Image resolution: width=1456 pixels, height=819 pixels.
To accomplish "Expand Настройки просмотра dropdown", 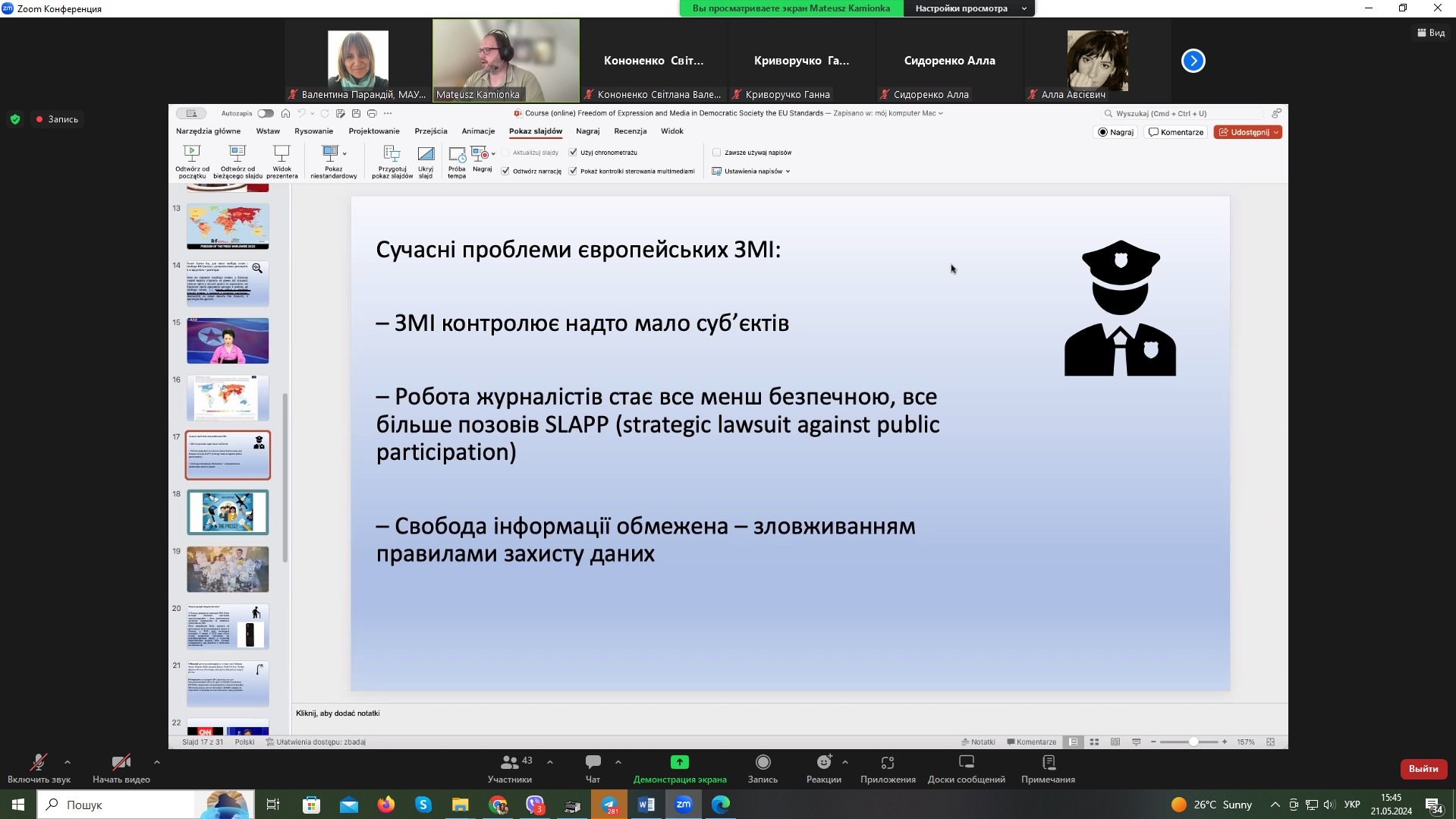I will pos(969,8).
